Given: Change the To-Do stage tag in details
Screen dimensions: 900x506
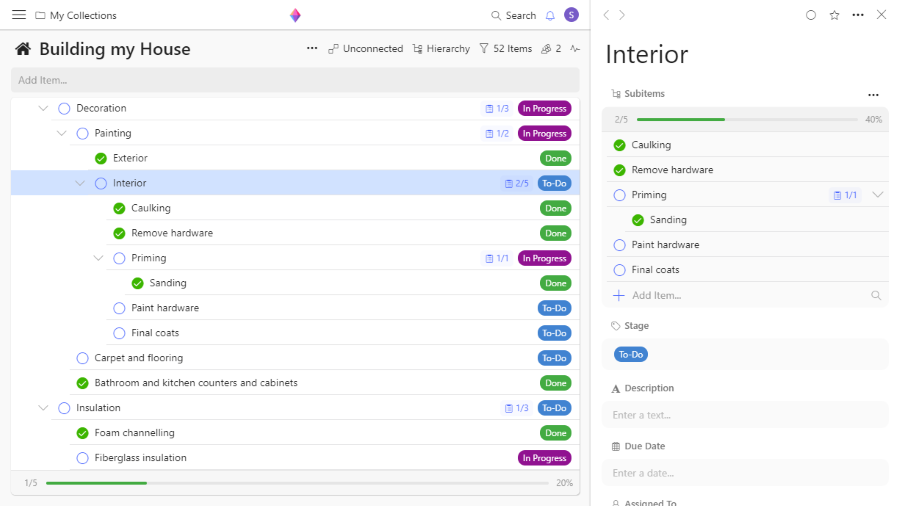Looking at the screenshot, I should coord(631,354).
